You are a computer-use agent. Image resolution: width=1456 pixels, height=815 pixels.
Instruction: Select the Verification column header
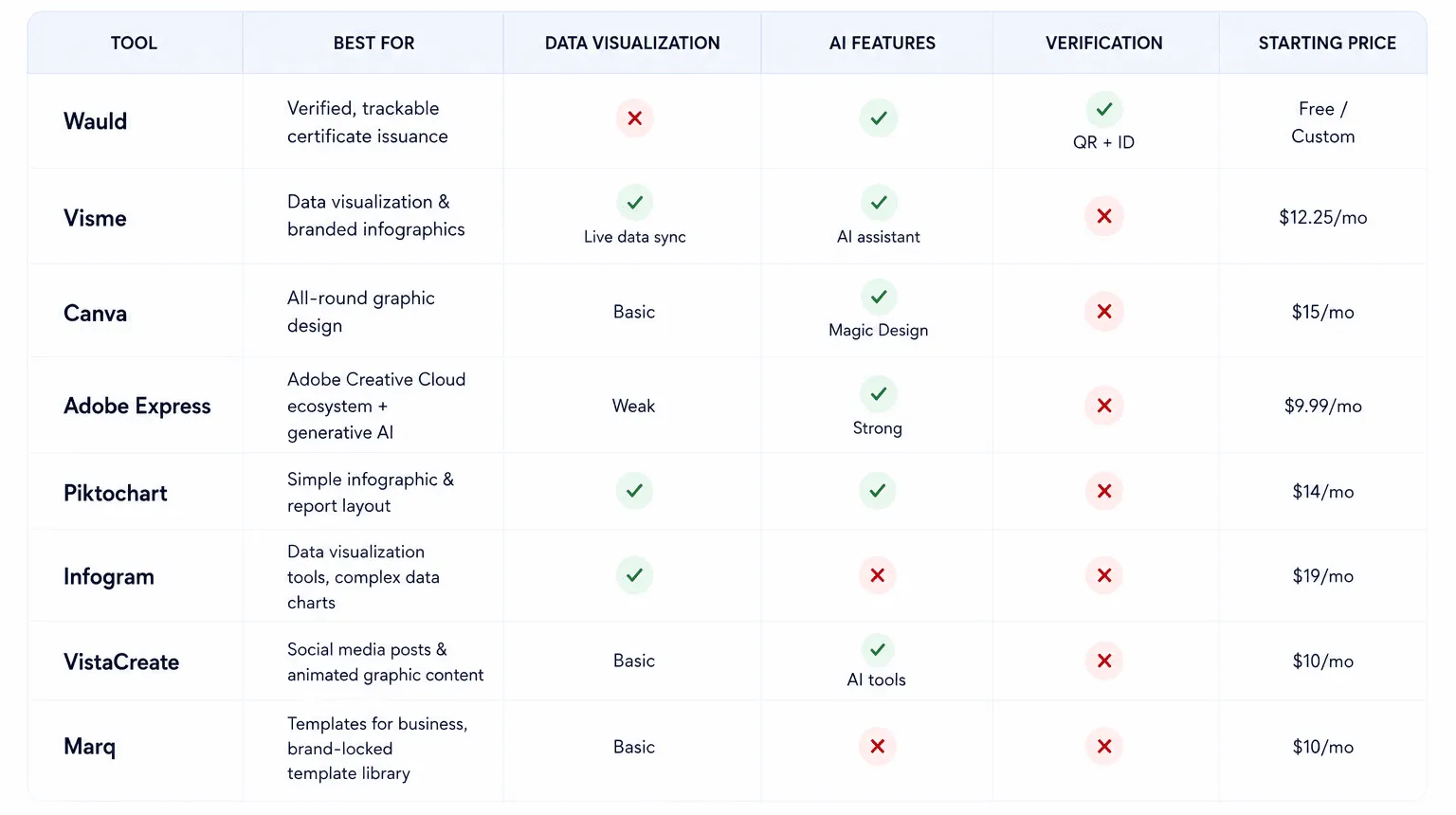1103,43
